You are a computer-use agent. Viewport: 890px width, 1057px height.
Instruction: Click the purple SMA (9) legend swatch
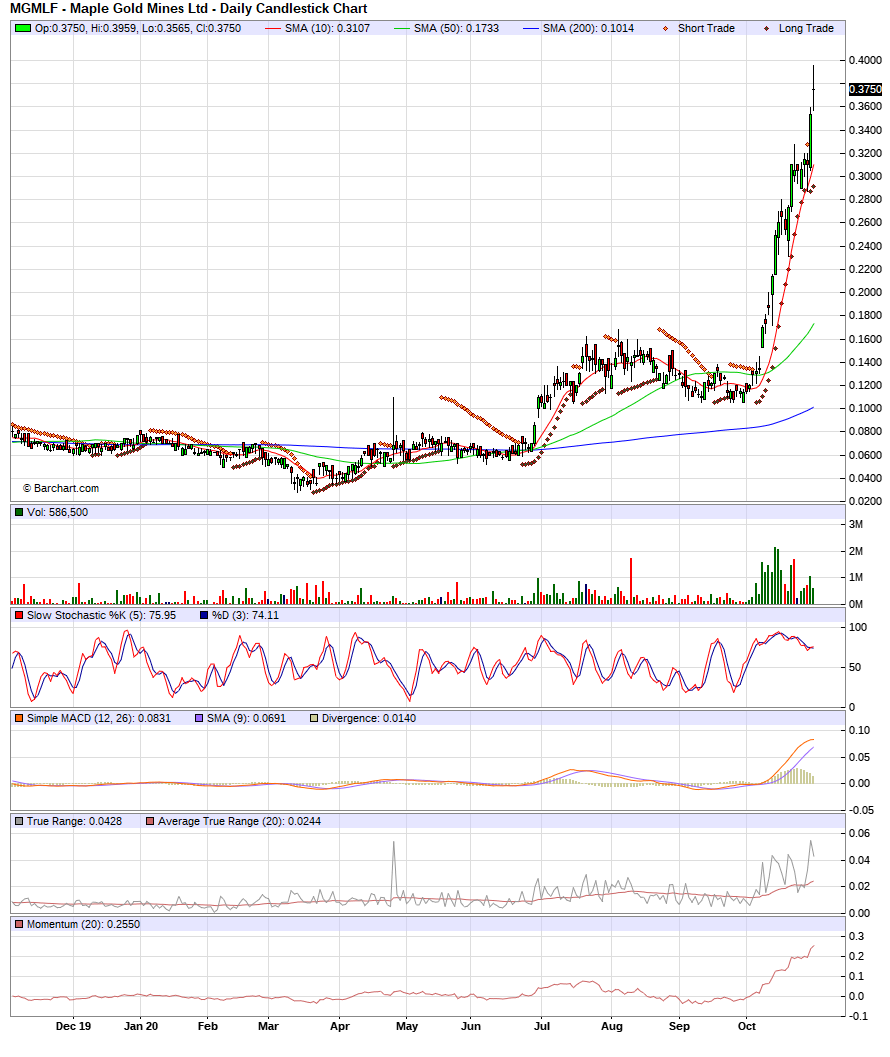point(198,719)
